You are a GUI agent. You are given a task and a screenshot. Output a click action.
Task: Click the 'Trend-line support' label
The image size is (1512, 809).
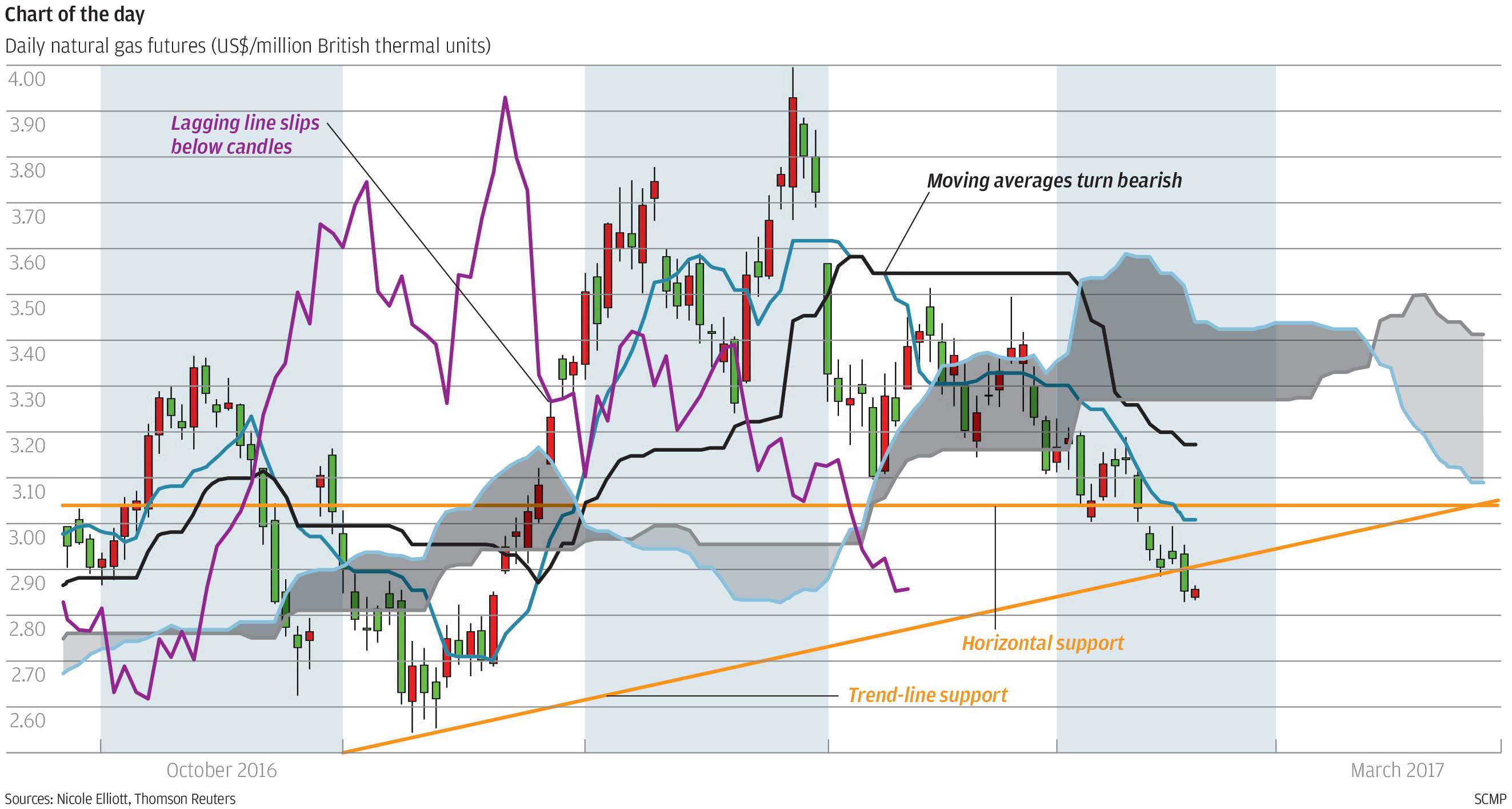tap(927, 695)
